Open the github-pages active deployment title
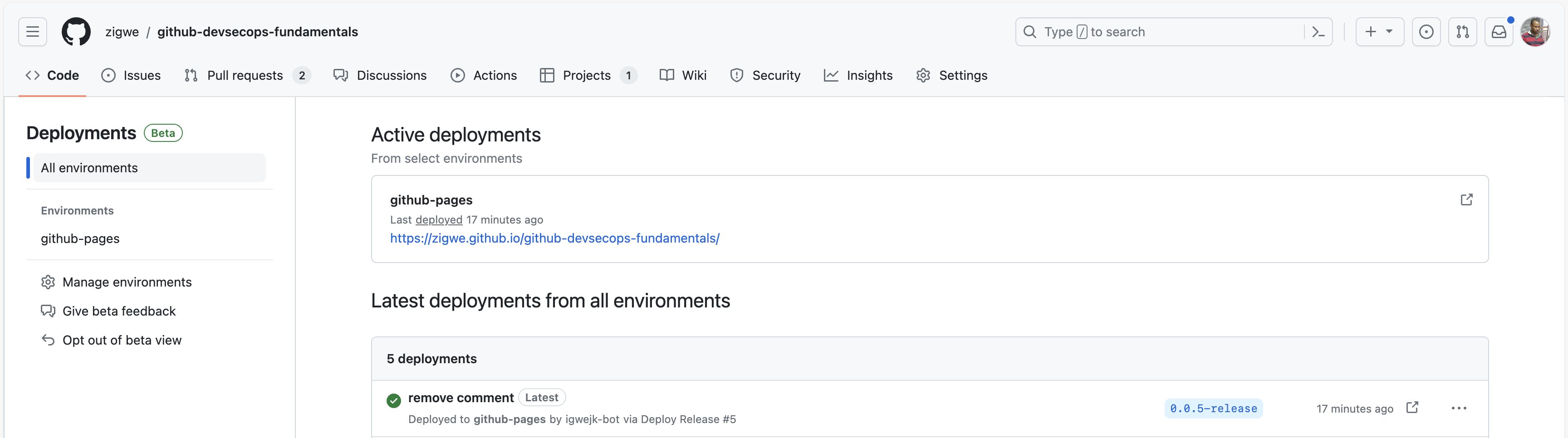Screen dimensions: 1568x438 (x=431, y=200)
